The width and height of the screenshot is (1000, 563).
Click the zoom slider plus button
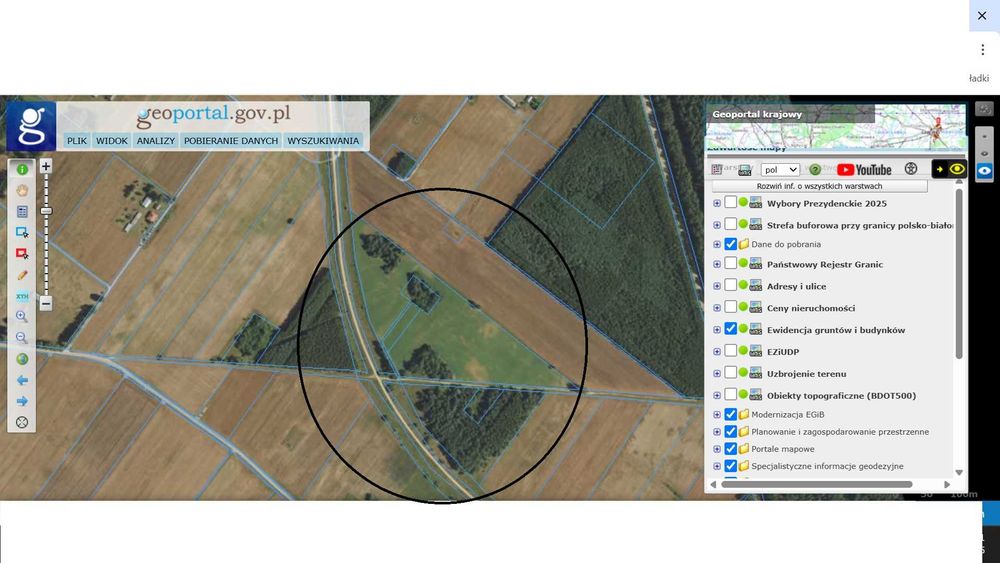(45, 166)
